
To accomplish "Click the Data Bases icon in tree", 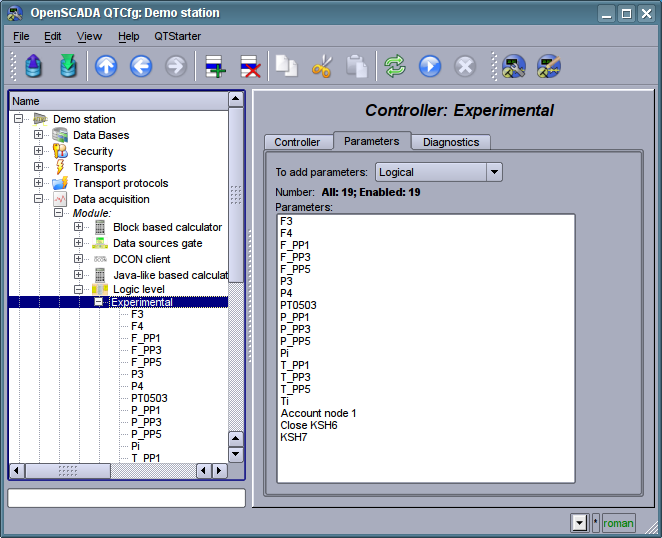I will 60,135.
